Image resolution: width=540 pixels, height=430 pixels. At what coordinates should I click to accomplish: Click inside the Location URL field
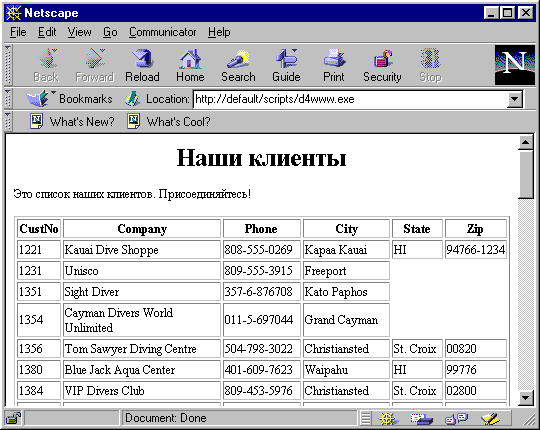pyautogui.click(x=351, y=99)
